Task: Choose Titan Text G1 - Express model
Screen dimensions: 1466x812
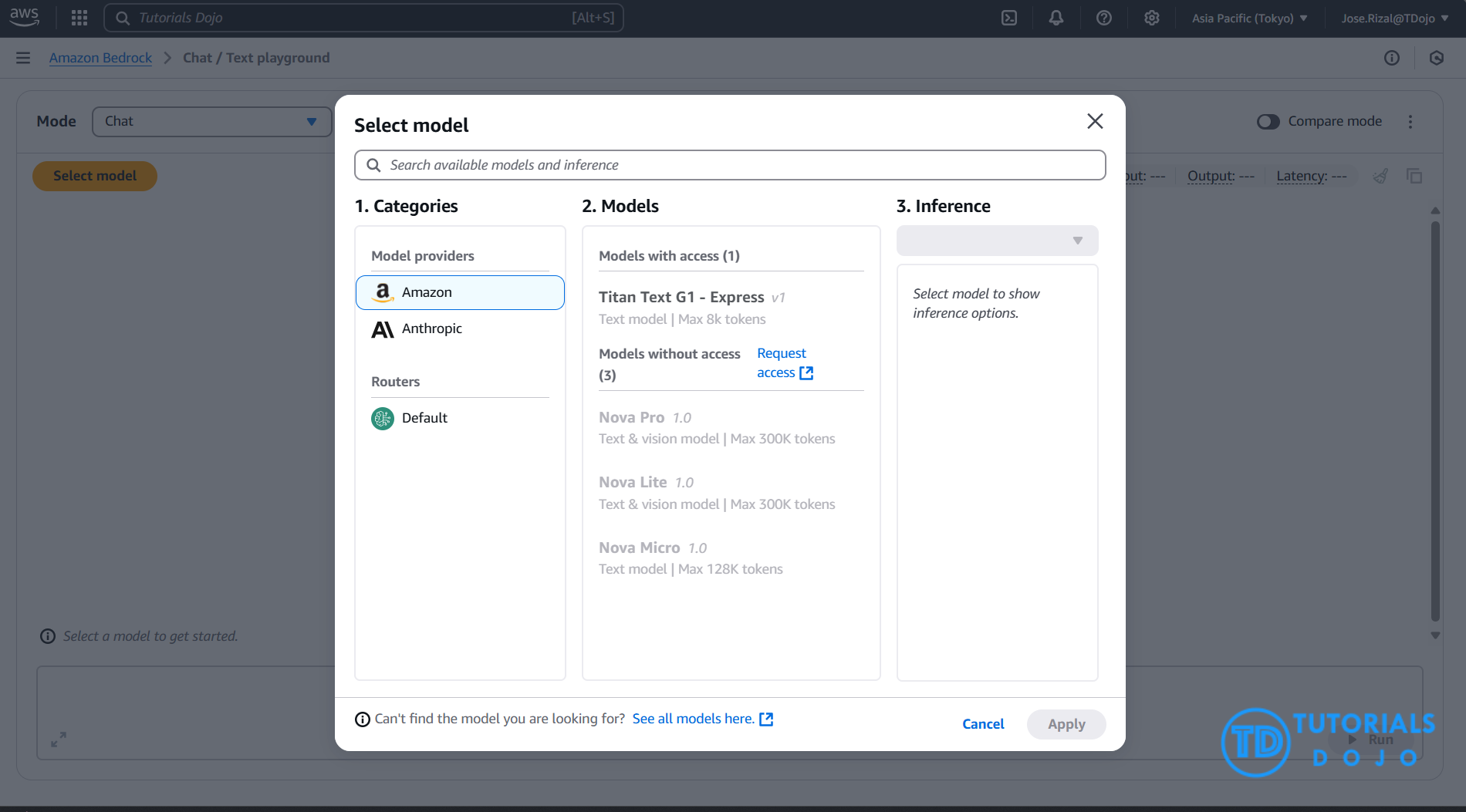Action: coord(731,308)
